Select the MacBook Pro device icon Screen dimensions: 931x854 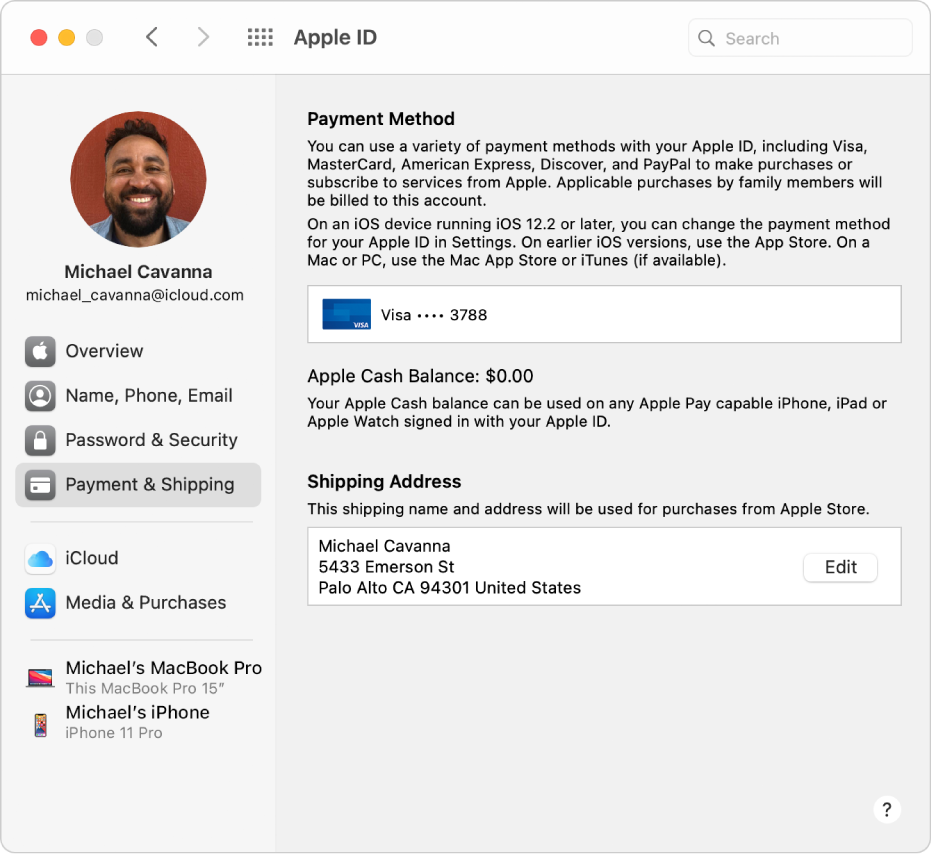pos(40,678)
